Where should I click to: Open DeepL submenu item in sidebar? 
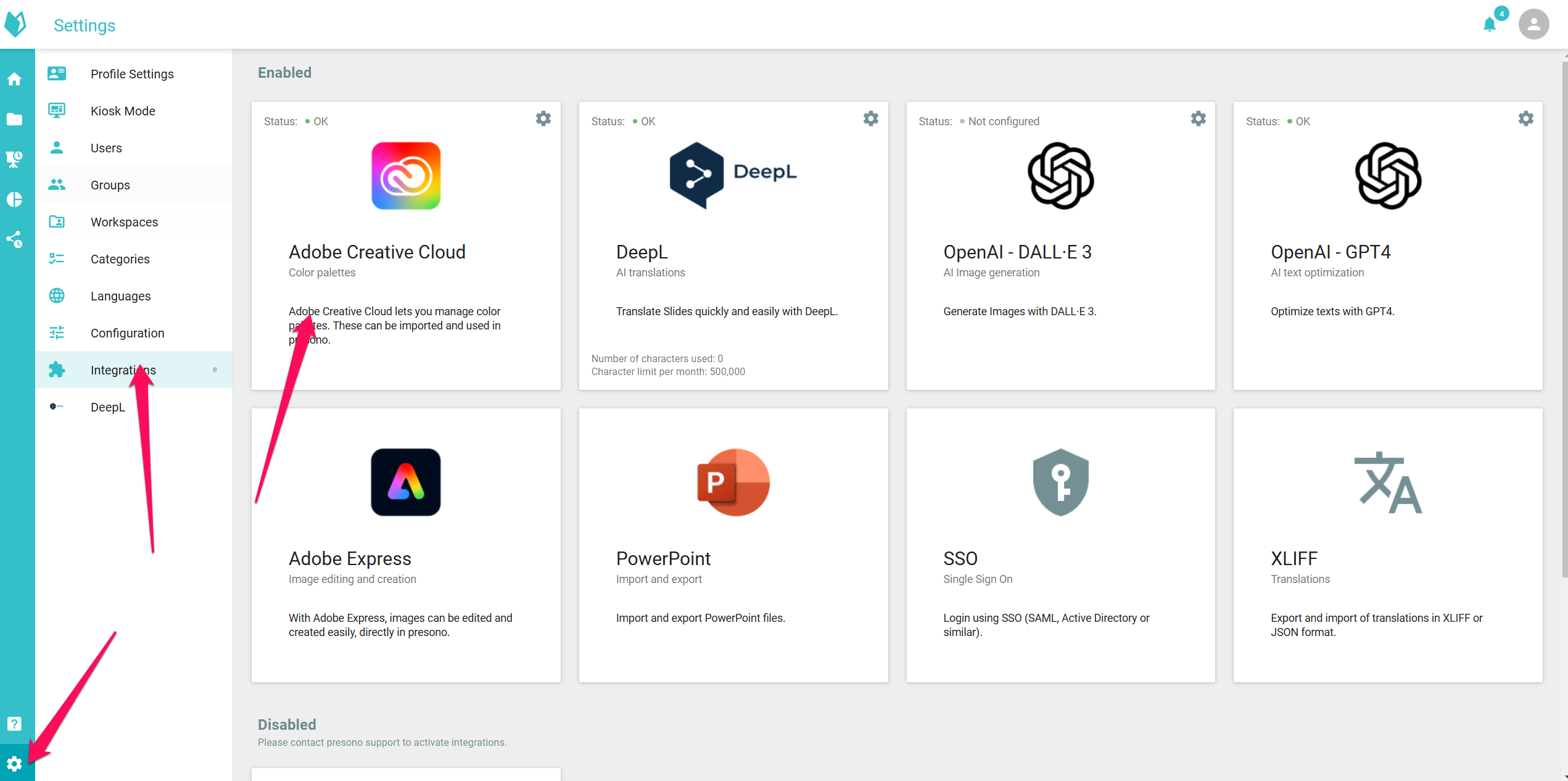tap(134, 407)
